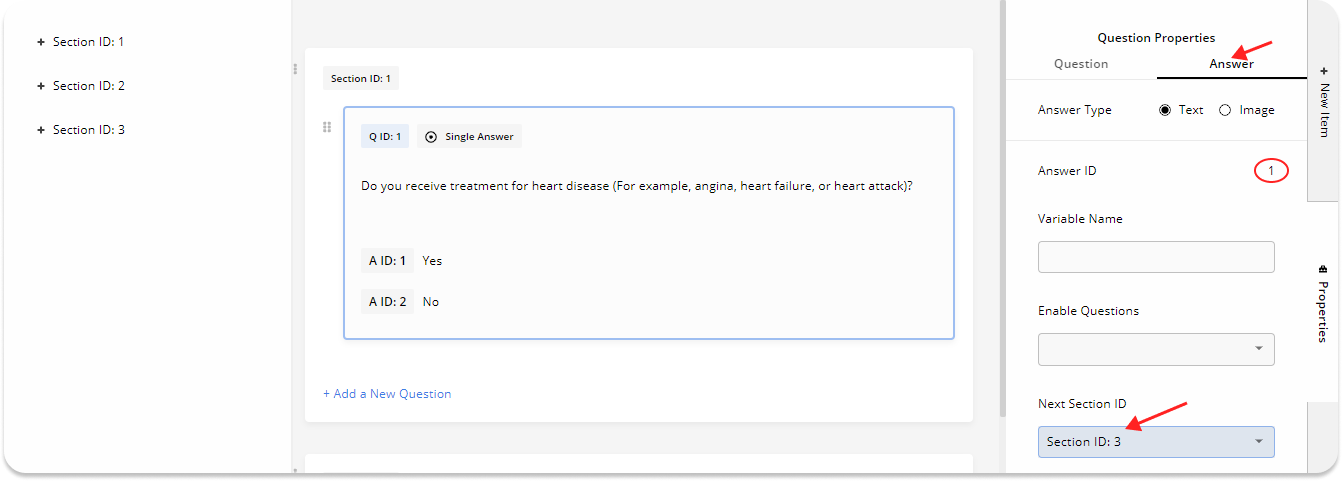Screen dimensions: 1342x481
Task: Click the section drag handle above Section ID: 1
Action: pyautogui.click(x=295, y=69)
